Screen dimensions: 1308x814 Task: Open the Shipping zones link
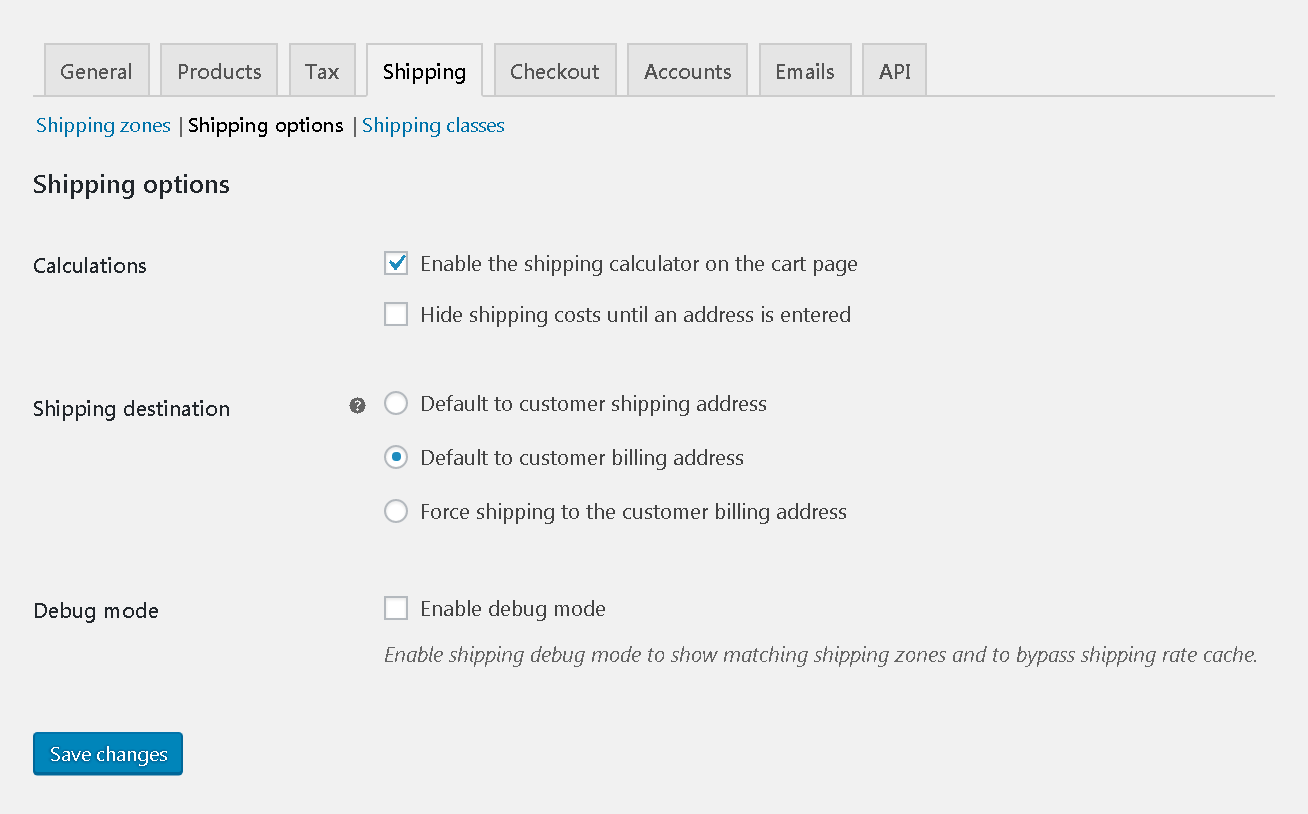103,125
